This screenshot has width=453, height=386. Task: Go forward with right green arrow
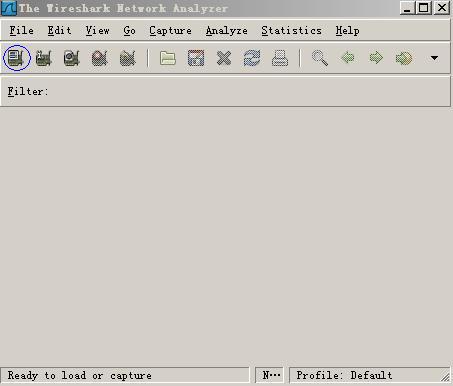coord(376,58)
